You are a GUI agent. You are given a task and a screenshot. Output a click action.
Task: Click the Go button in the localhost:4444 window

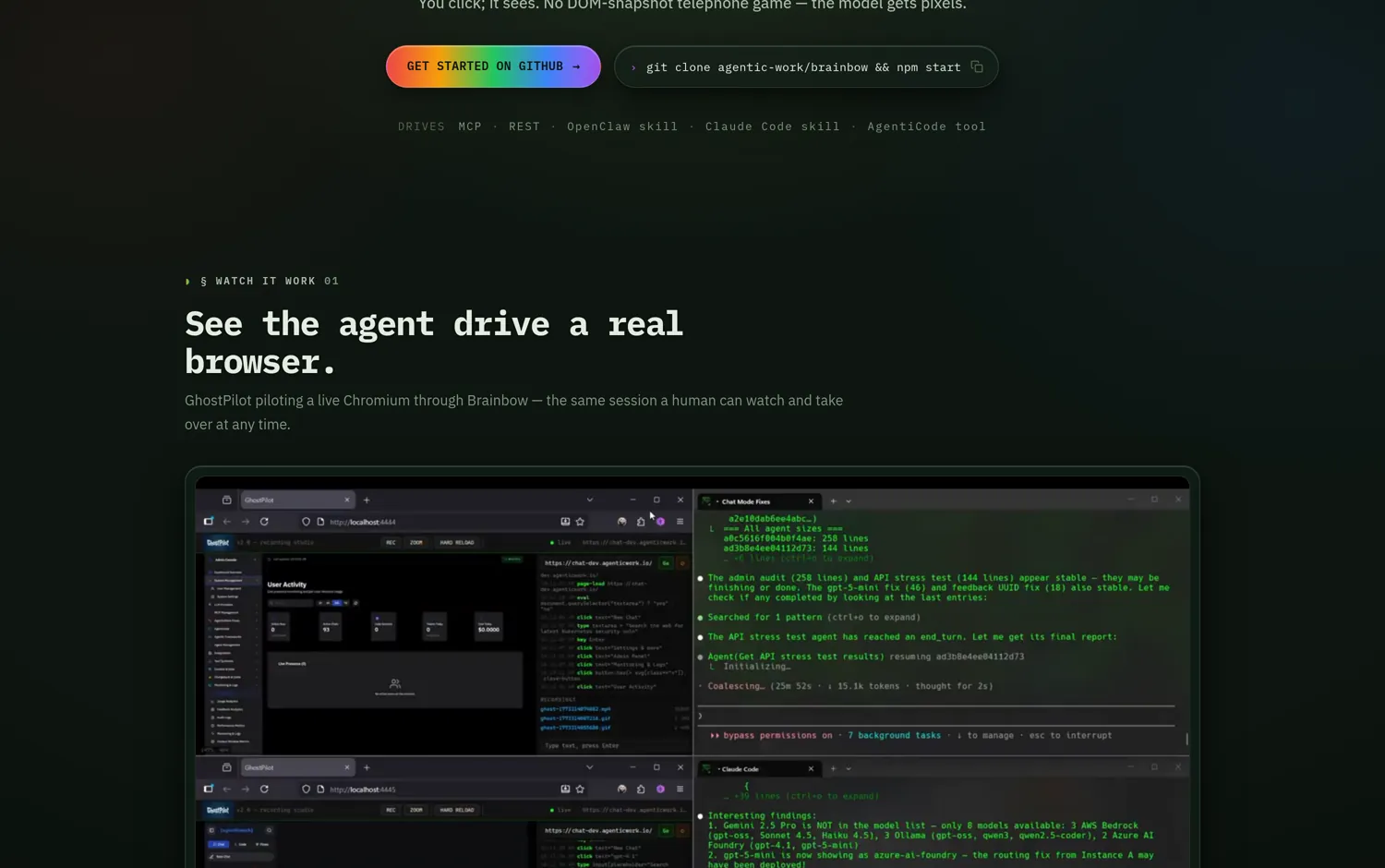(666, 563)
